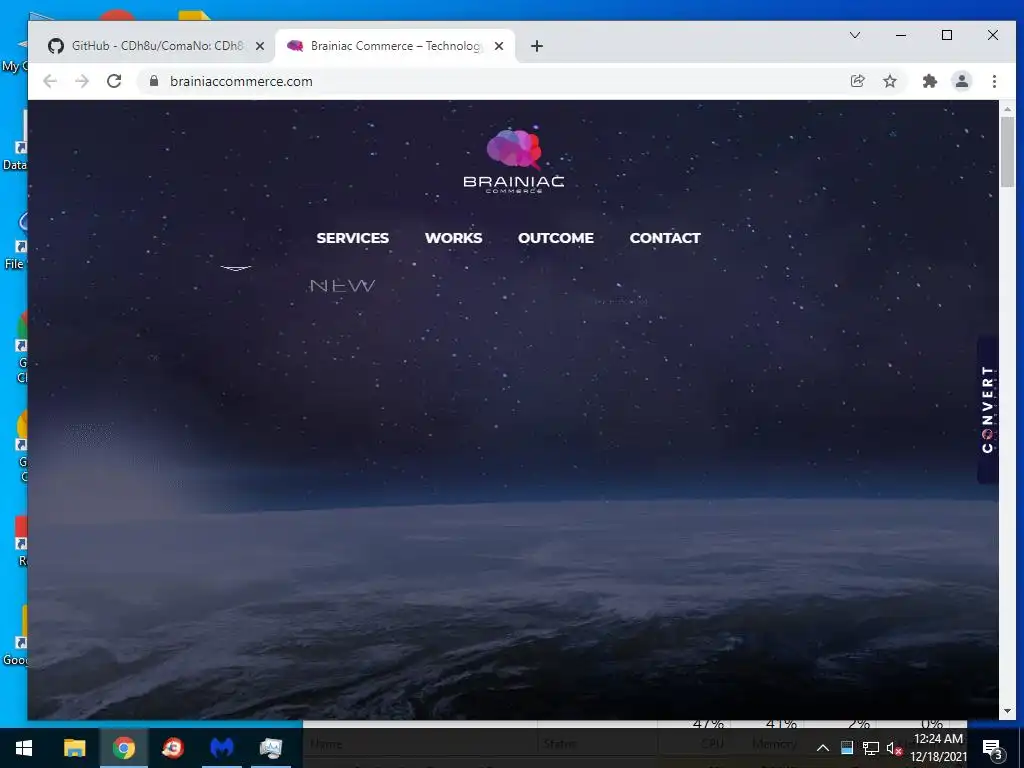Viewport: 1024px width, 768px height.
Task: Open File Explorer from taskbar
Action: pos(74,748)
